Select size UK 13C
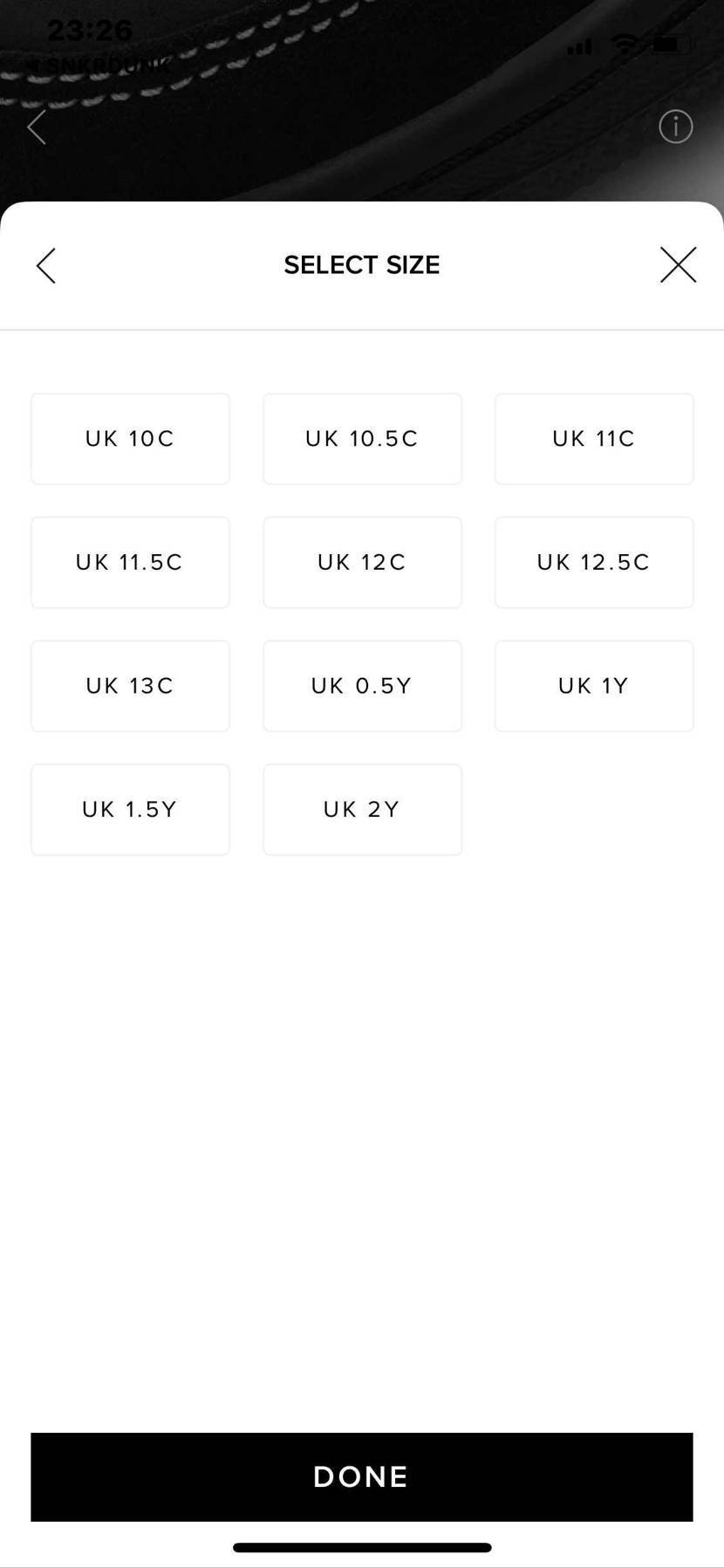Image resolution: width=724 pixels, height=1568 pixels. tap(130, 687)
